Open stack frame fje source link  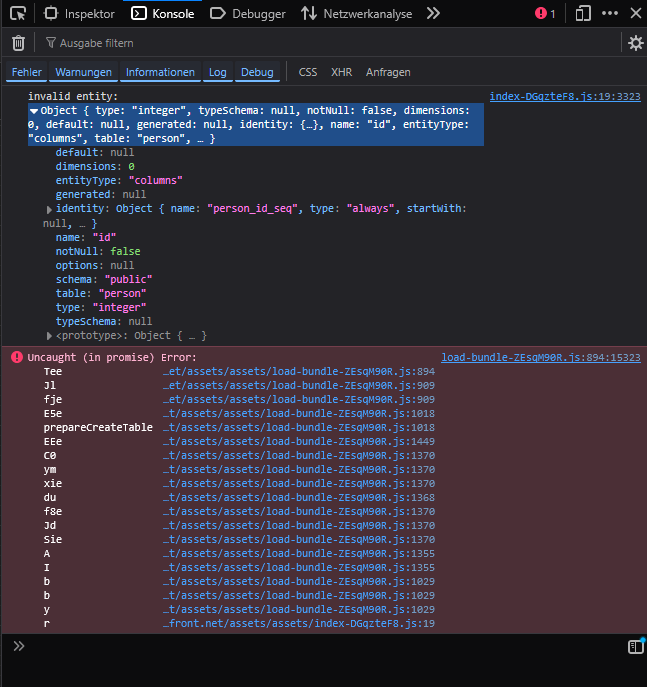tap(299, 400)
